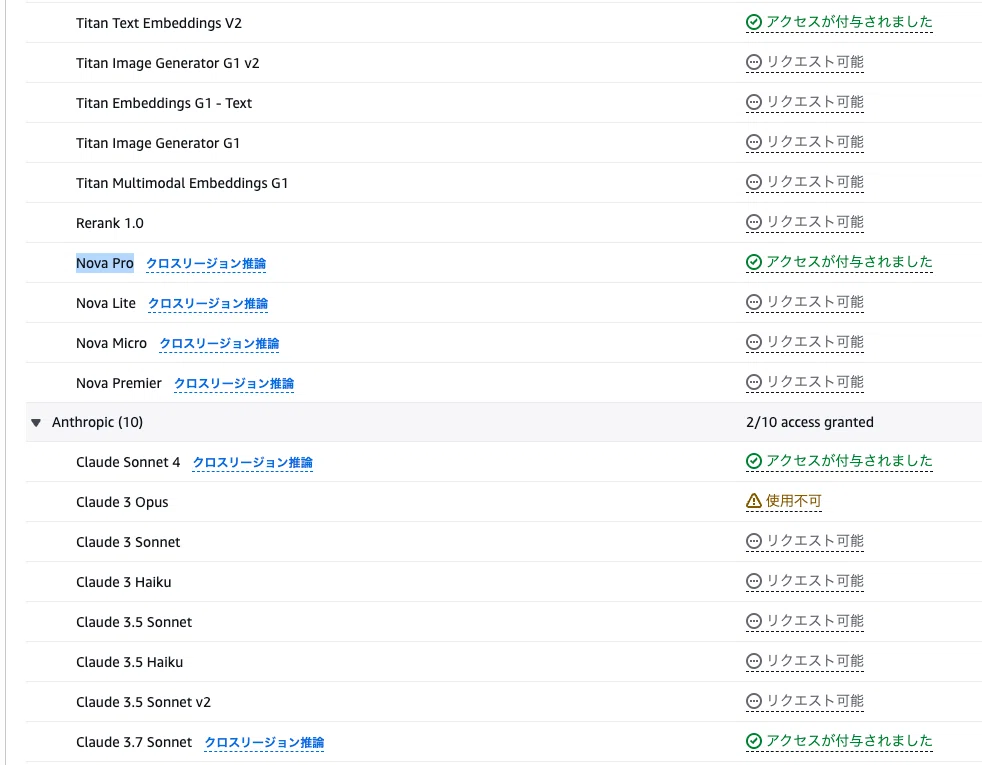Image resolution: width=982 pixels, height=765 pixels.
Task: Click status icon for Rerank 1.0
Action: (x=754, y=222)
